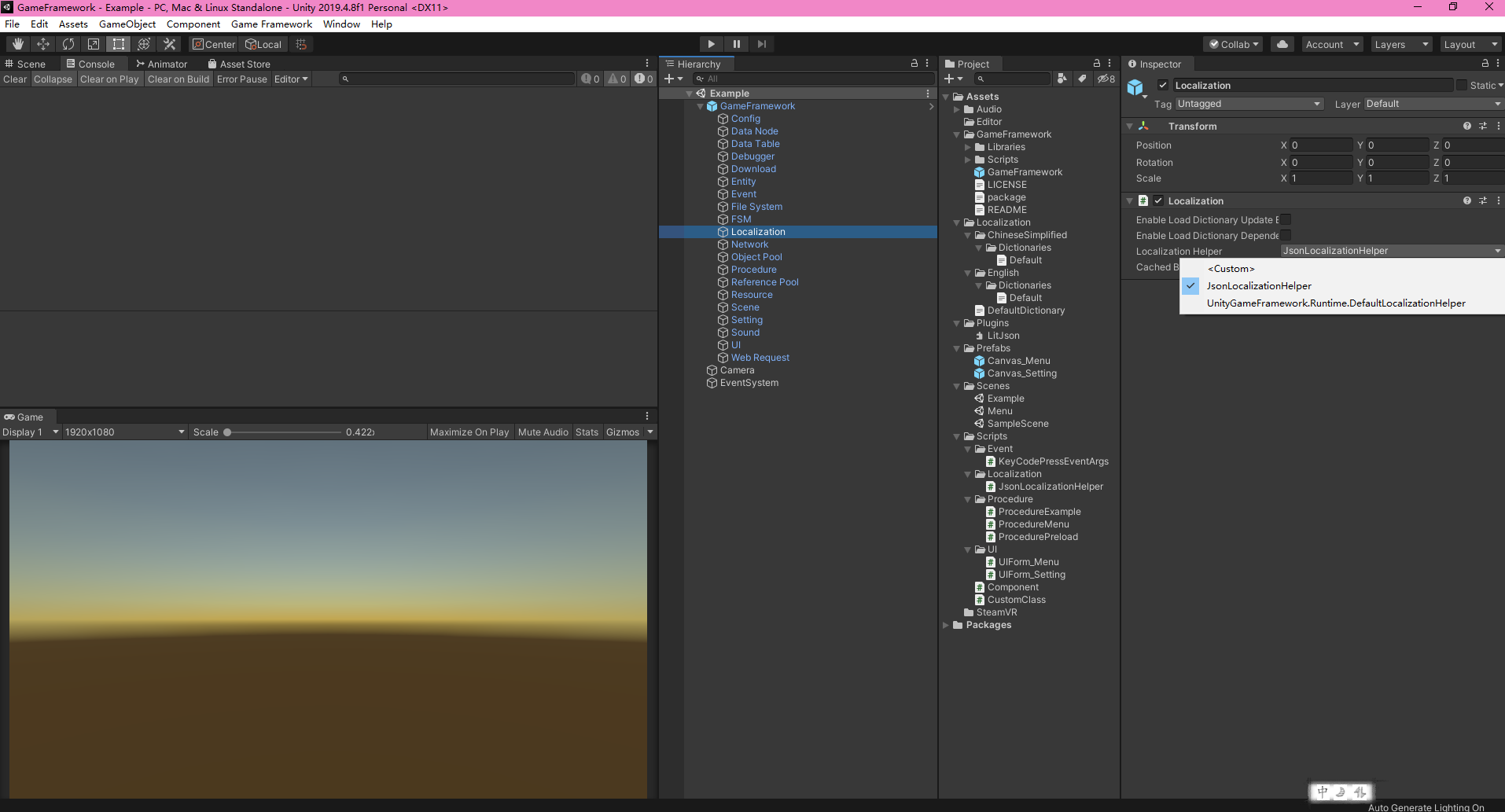Select the Move tool
This screenshot has height=812, width=1505.
(43, 43)
